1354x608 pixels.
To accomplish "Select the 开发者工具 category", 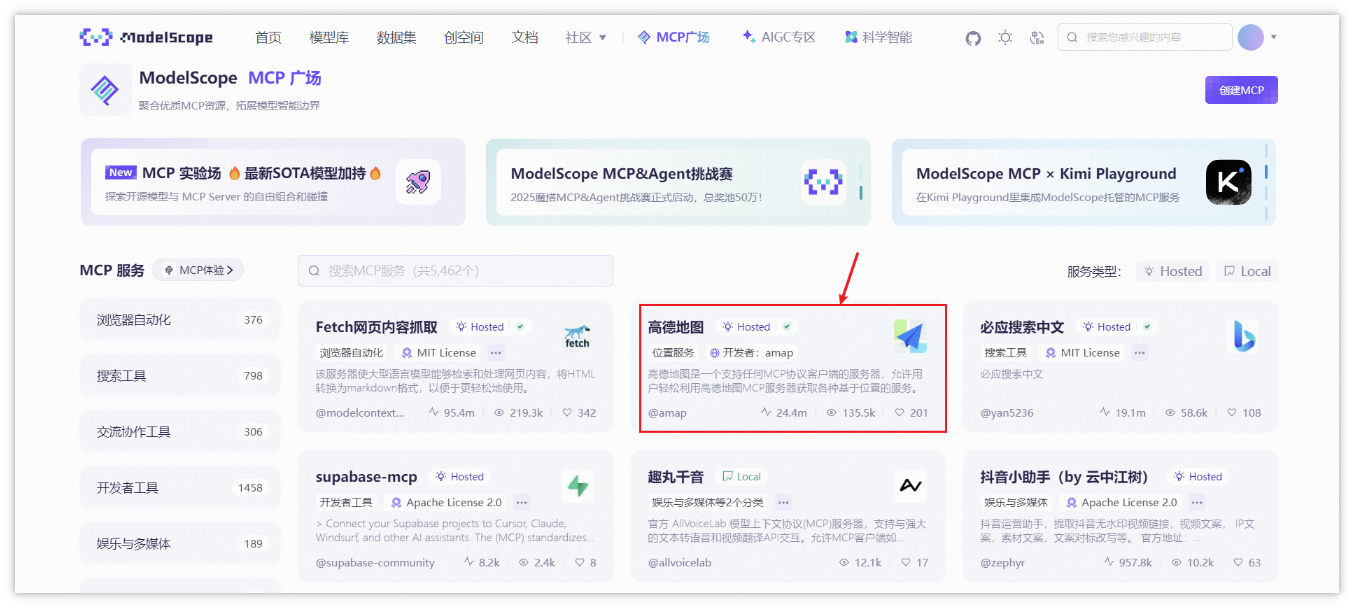I will (x=179, y=488).
